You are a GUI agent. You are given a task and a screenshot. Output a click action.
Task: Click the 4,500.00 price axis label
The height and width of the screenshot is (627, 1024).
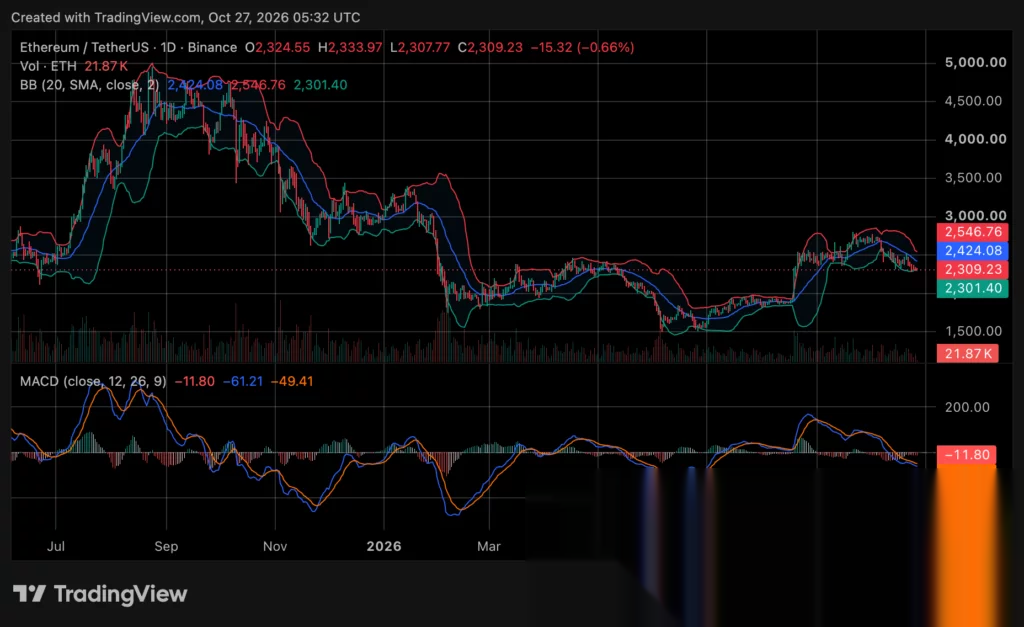(973, 101)
